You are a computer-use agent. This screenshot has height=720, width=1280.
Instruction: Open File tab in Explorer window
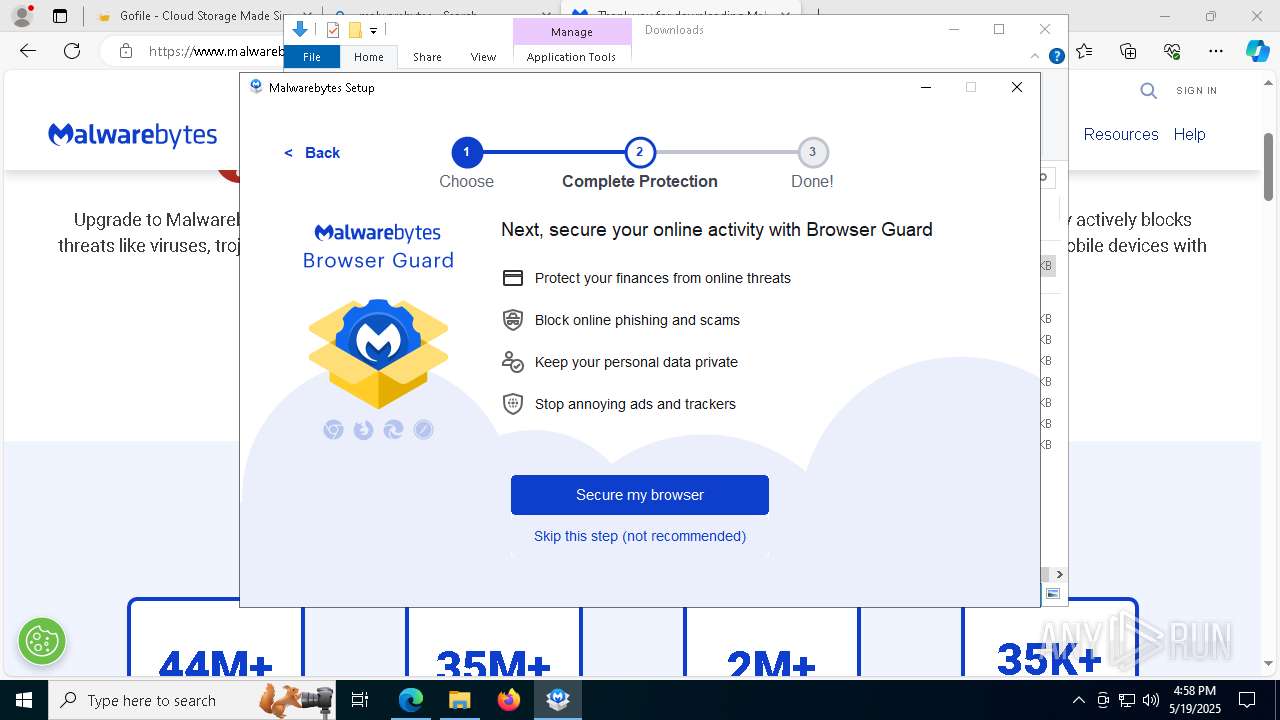click(x=312, y=57)
